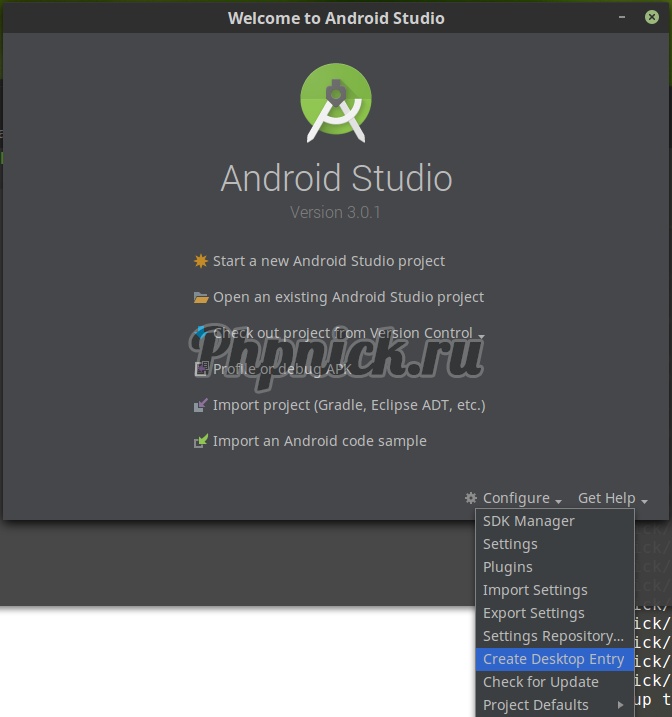
Task: Click the Configure gear icon
Action: tap(471, 498)
